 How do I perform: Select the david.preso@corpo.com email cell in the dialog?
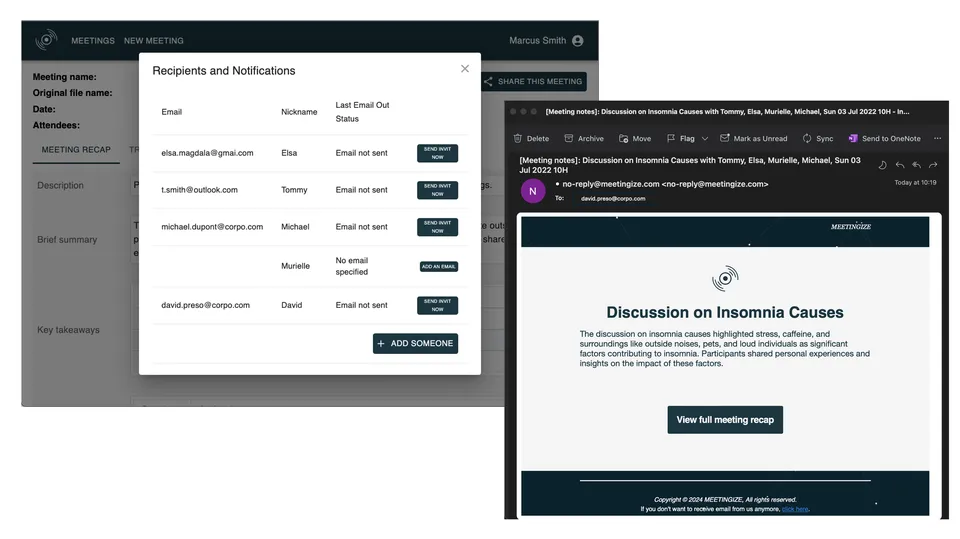[x=205, y=305]
